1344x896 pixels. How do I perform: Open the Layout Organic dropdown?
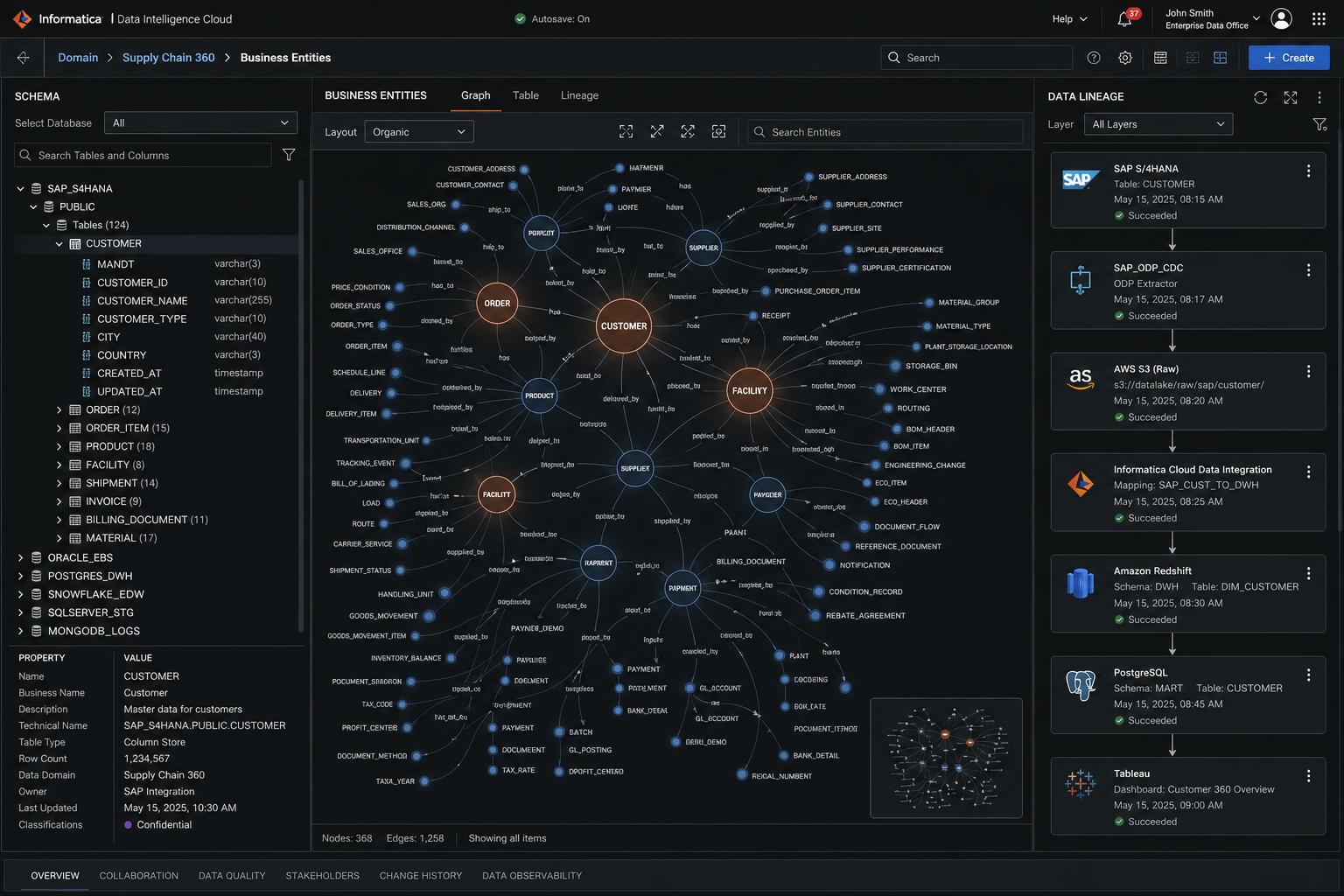click(419, 131)
